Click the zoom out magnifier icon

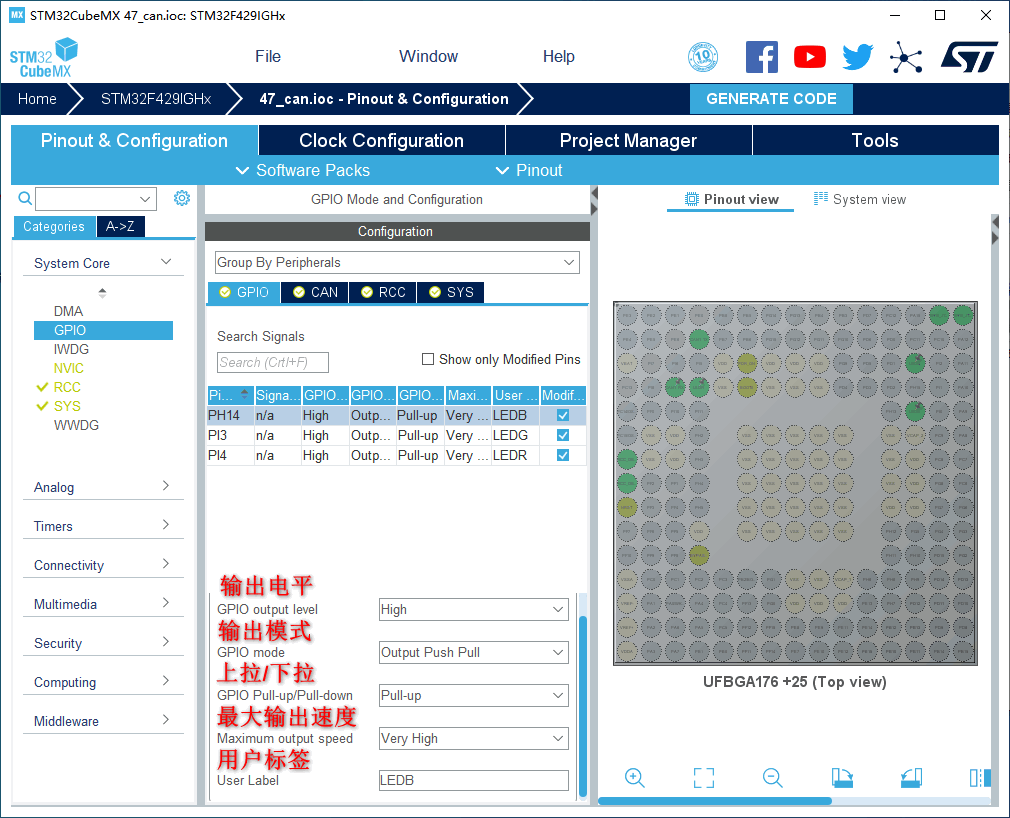coord(772,778)
